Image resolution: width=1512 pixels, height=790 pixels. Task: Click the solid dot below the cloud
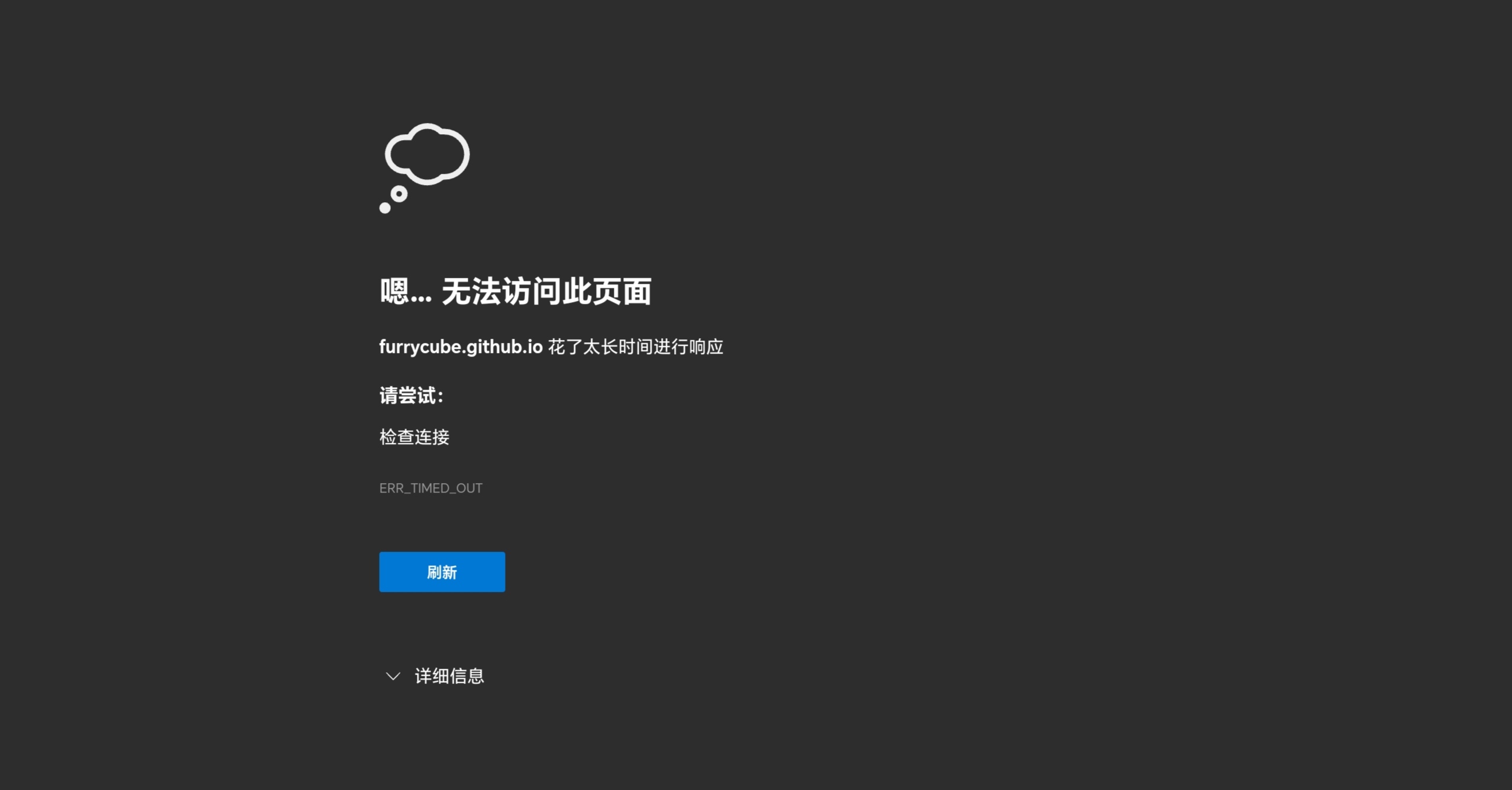pos(385,208)
